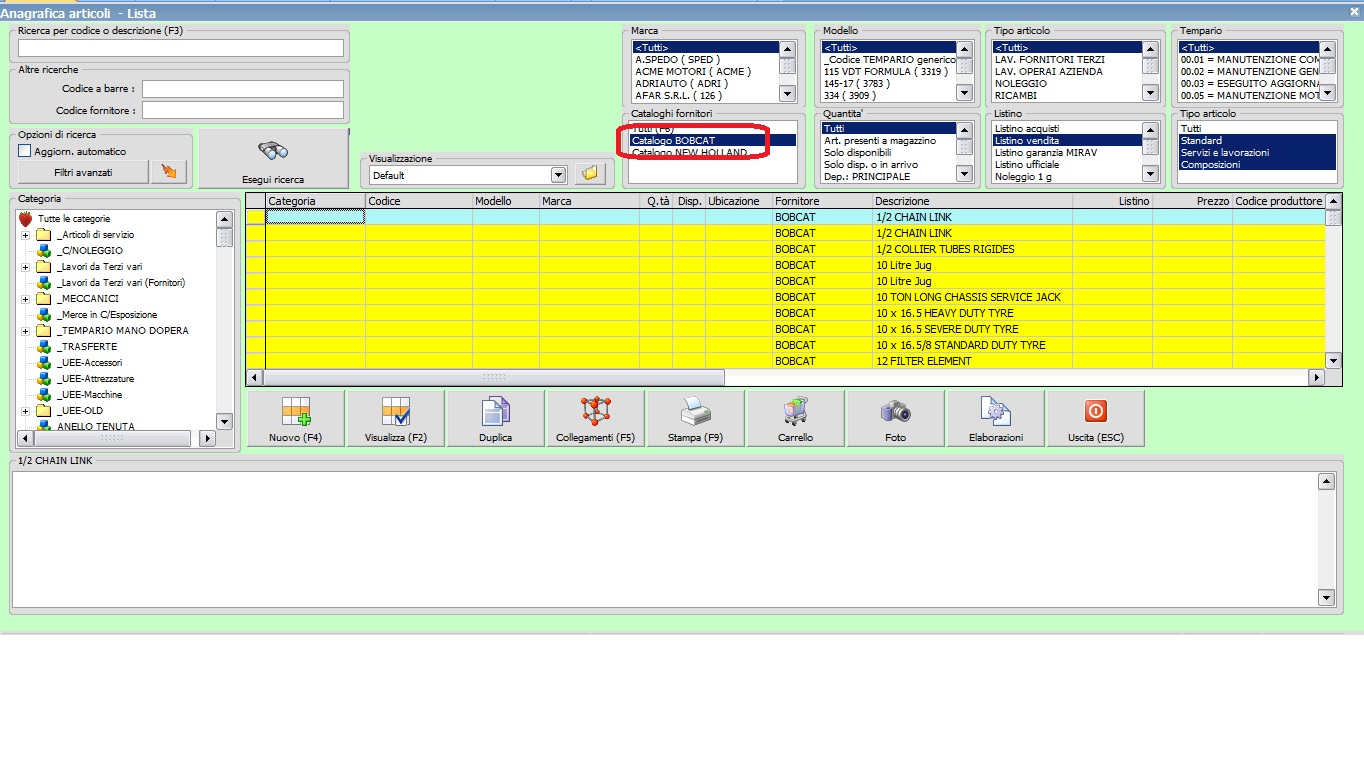Viewport: 1364px width, 764px height.
Task: Toggle the Aggiorn. automatico checkbox
Action: point(25,151)
